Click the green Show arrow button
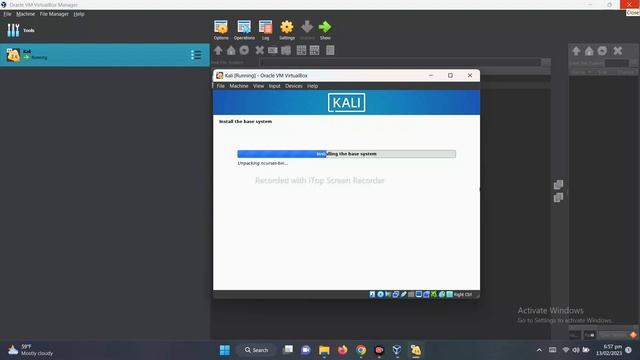 [325, 30]
